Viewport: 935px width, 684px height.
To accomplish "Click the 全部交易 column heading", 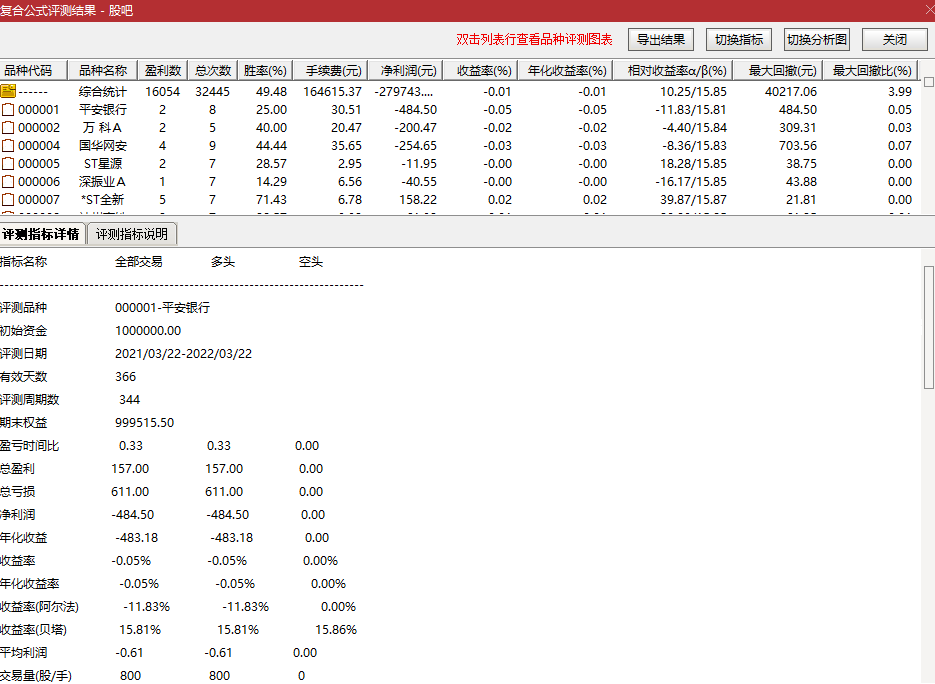I will [138, 262].
